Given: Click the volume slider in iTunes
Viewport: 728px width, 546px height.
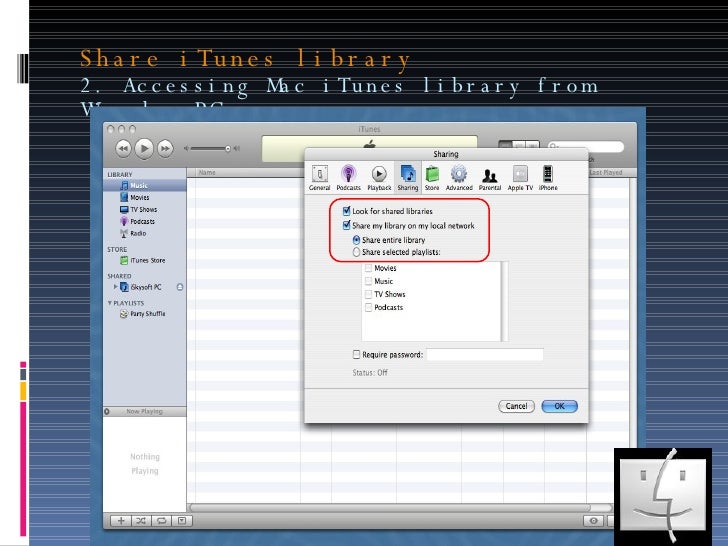Looking at the screenshot, I should (211, 149).
